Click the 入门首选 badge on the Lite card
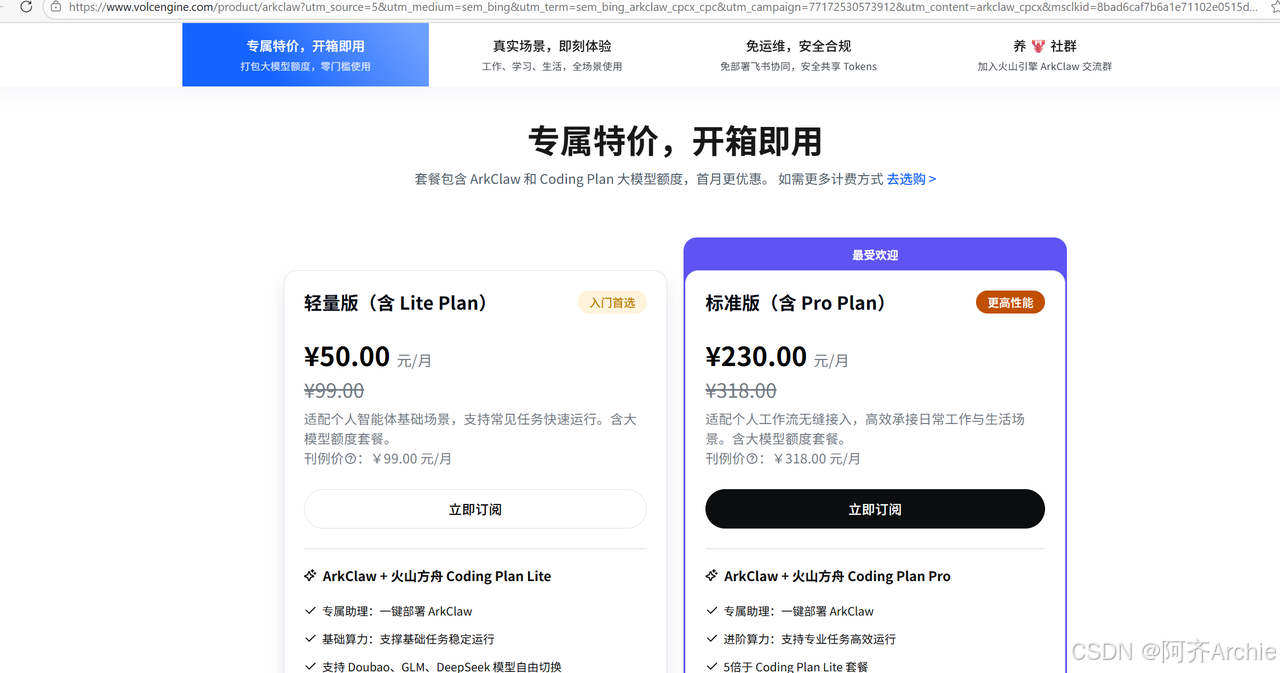This screenshot has height=673, width=1280. pos(611,301)
